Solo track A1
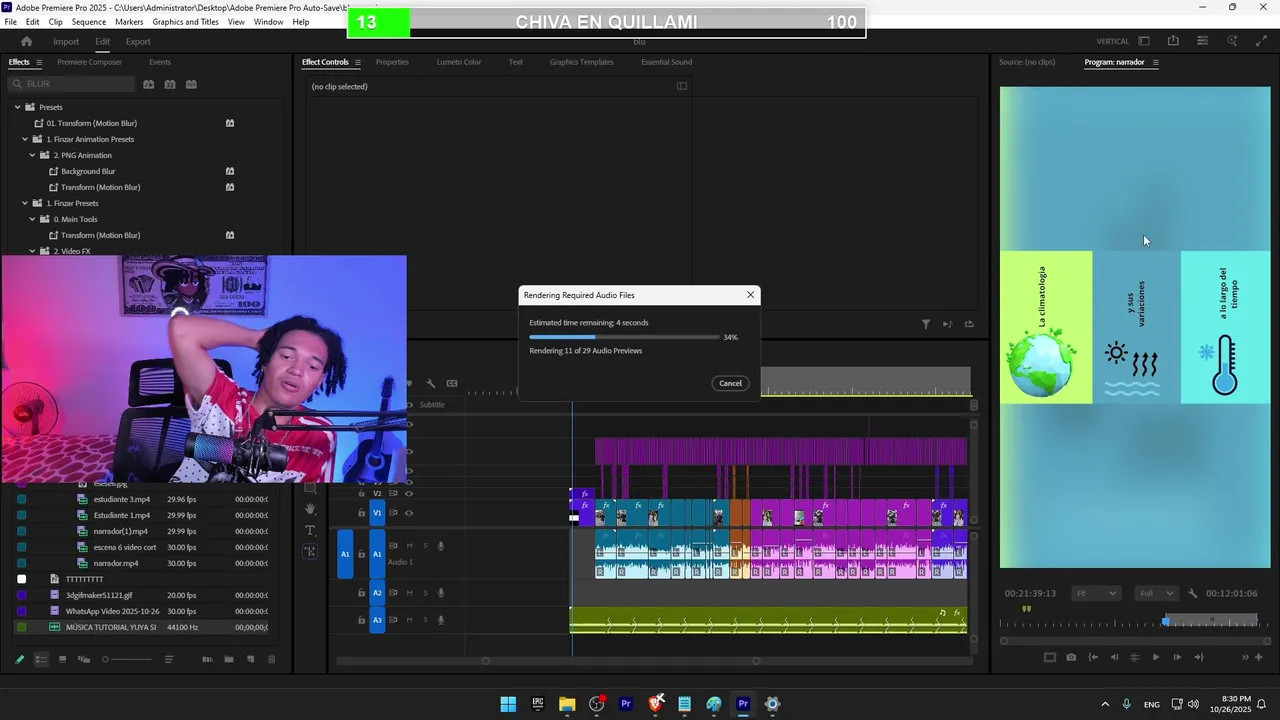 (425, 545)
